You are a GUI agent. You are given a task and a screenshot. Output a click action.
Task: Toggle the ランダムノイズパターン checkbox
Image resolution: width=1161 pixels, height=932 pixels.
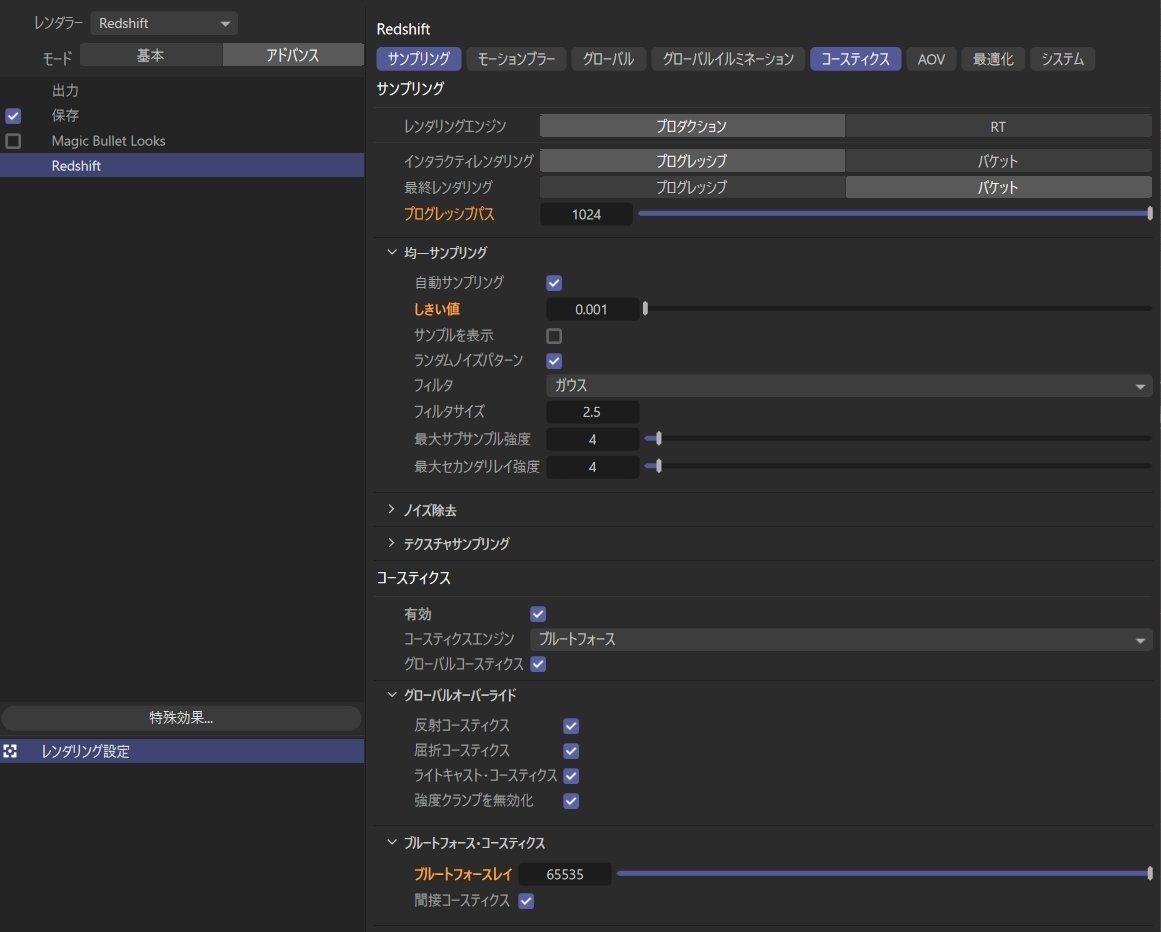[x=554, y=361]
